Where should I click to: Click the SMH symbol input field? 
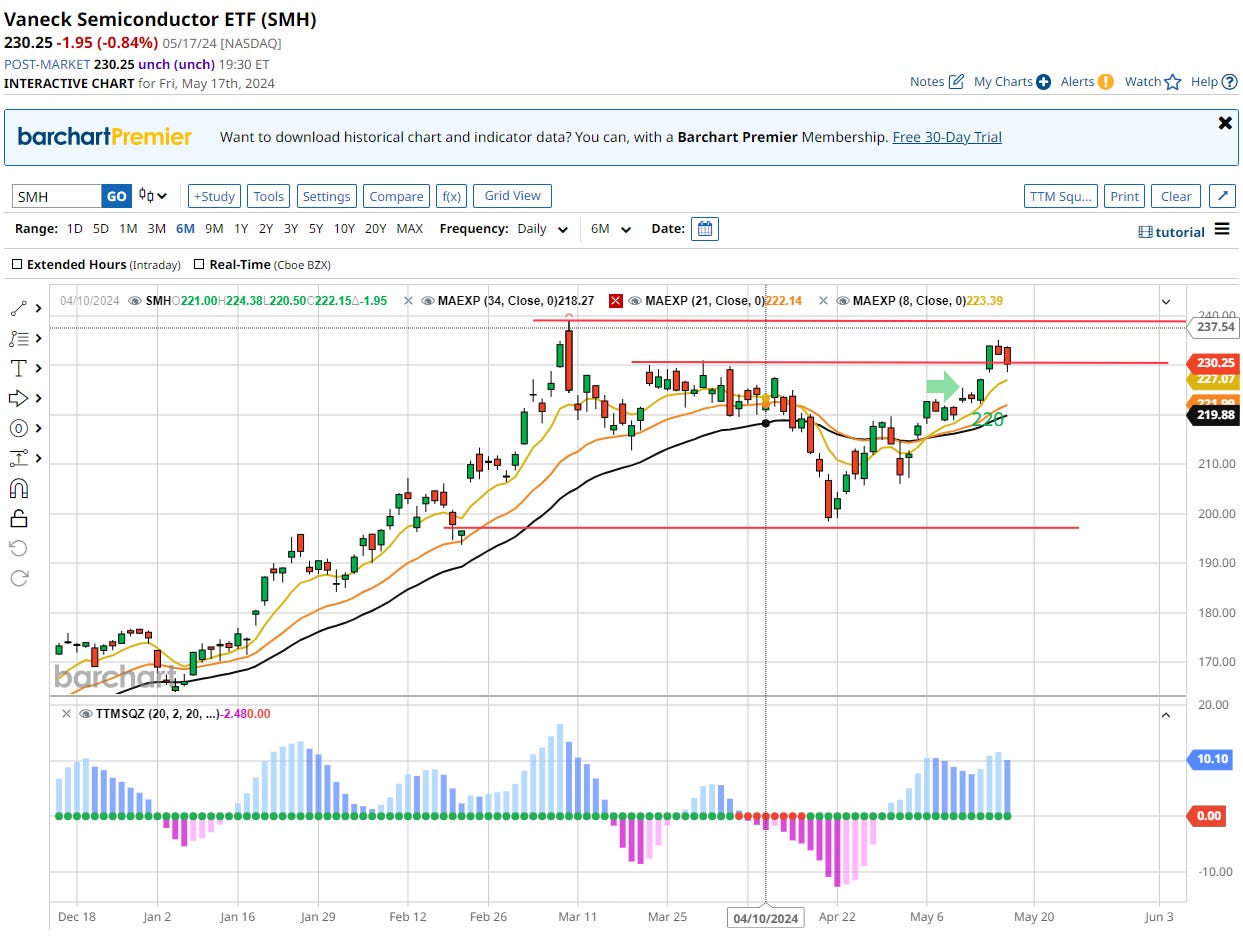57,196
